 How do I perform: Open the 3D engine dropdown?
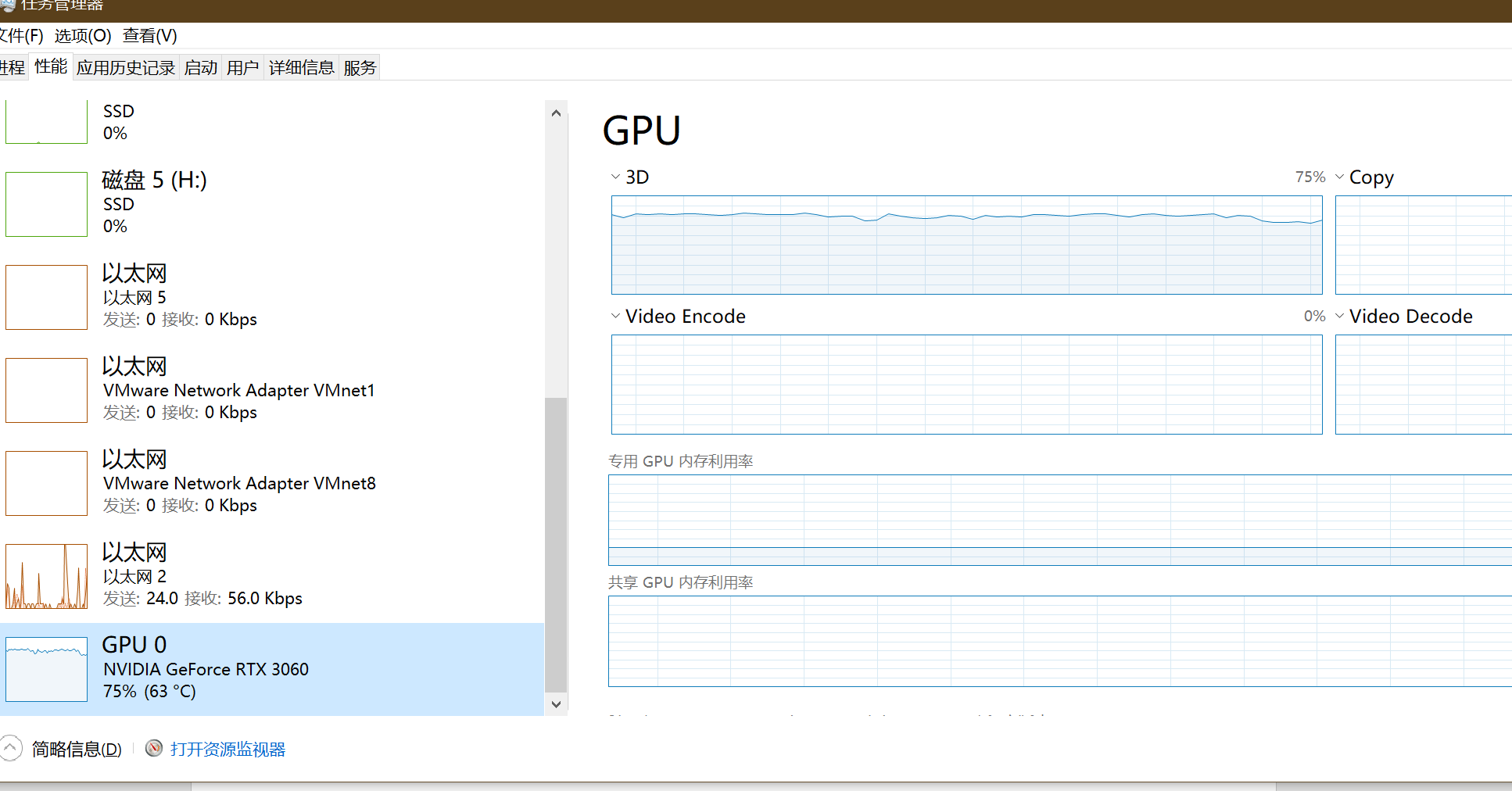click(x=616, y=177)
